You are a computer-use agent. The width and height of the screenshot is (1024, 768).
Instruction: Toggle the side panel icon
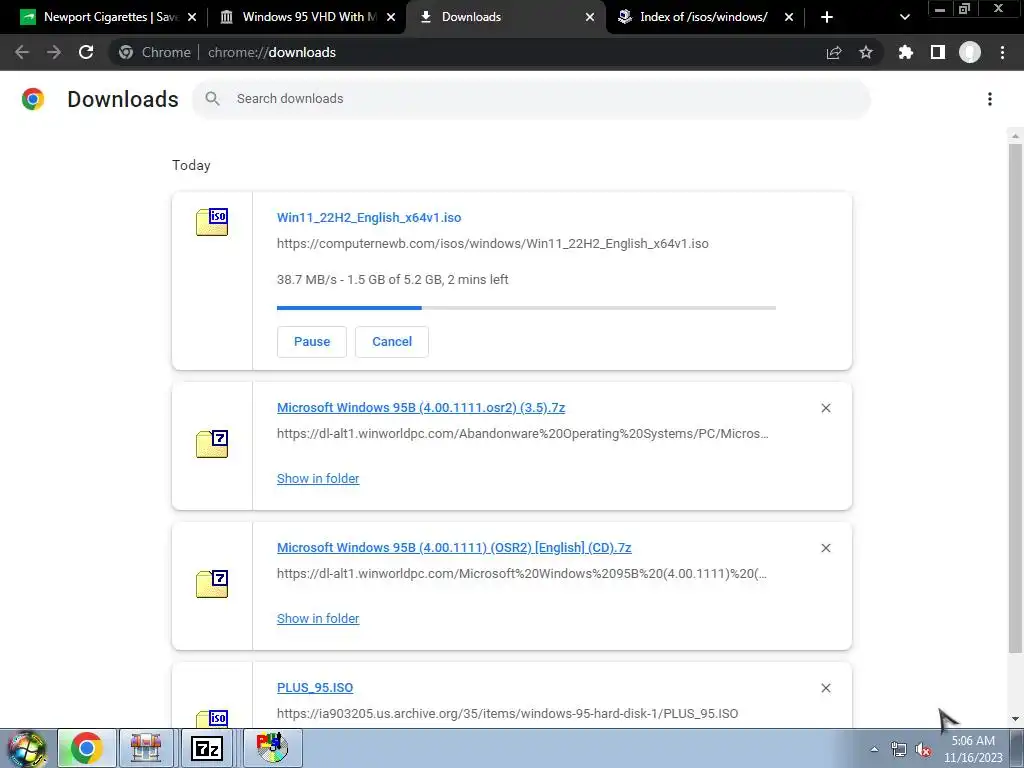[938, 52]
